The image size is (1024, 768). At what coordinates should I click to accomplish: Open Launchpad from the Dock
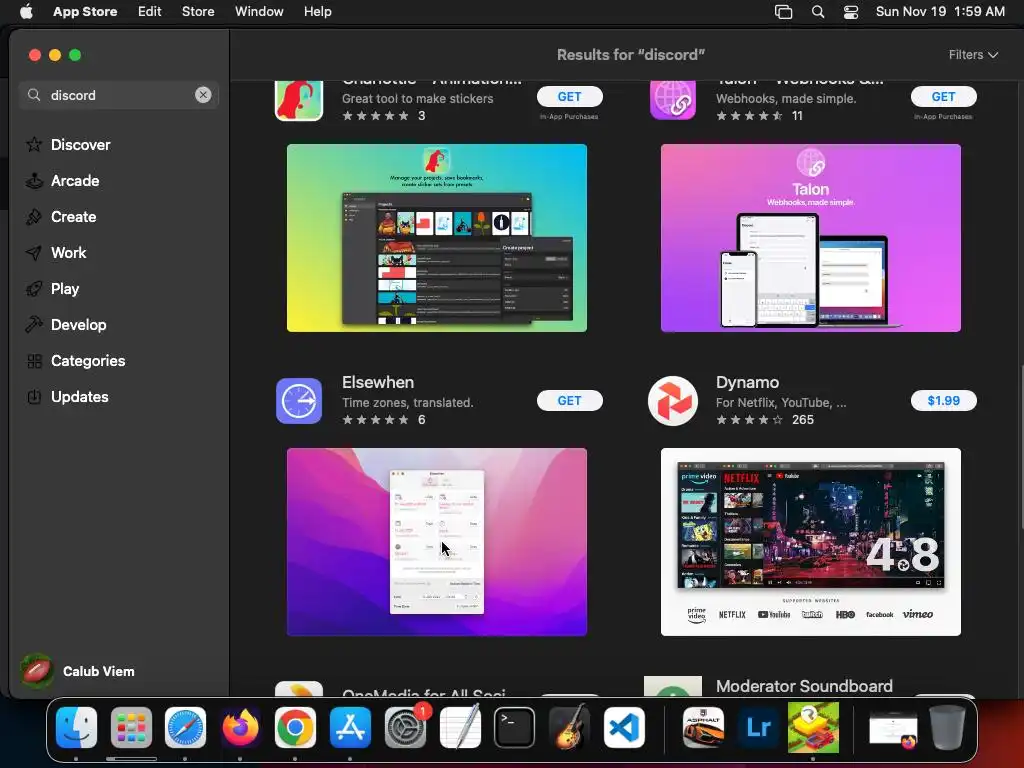(131, 728)
